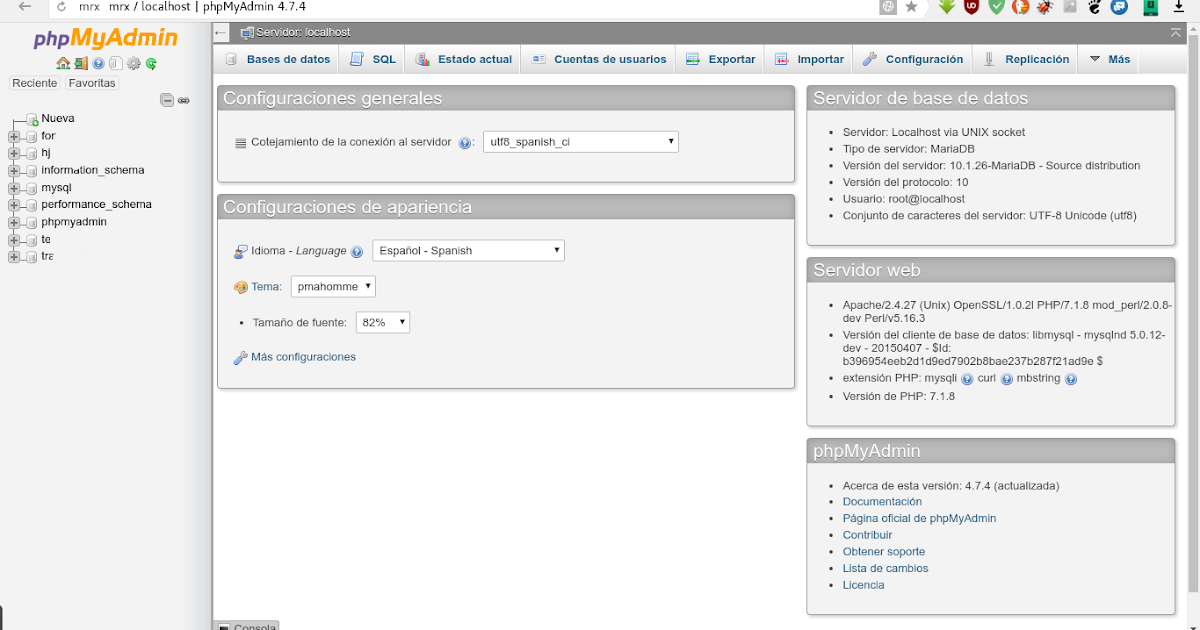
Task: Visit the Página oficial de phpMyAdmin link
Action: 918,518
